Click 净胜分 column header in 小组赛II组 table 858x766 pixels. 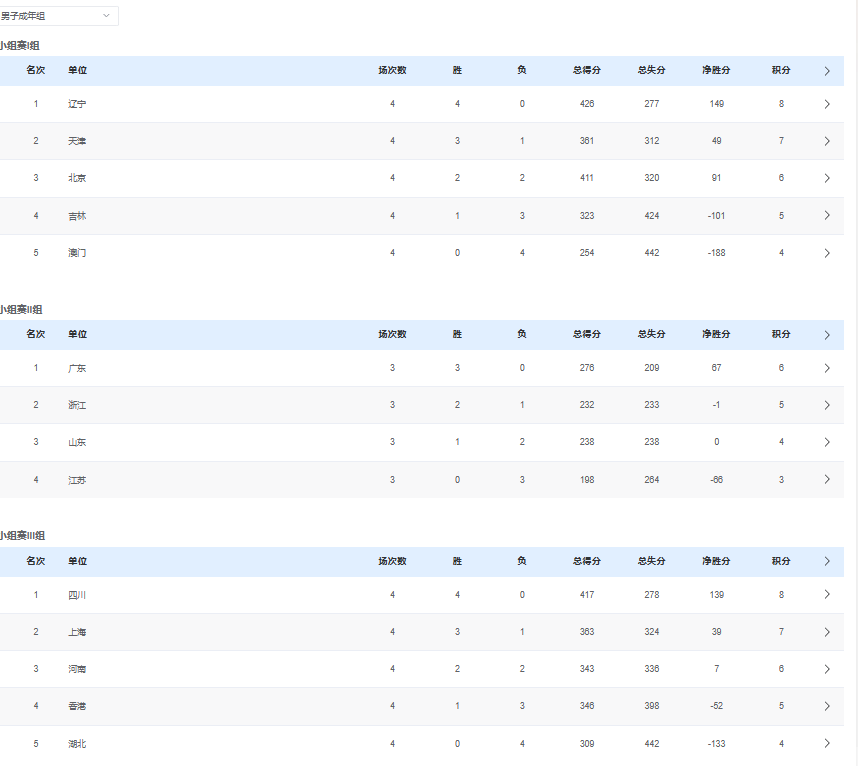tap(716, 335)
